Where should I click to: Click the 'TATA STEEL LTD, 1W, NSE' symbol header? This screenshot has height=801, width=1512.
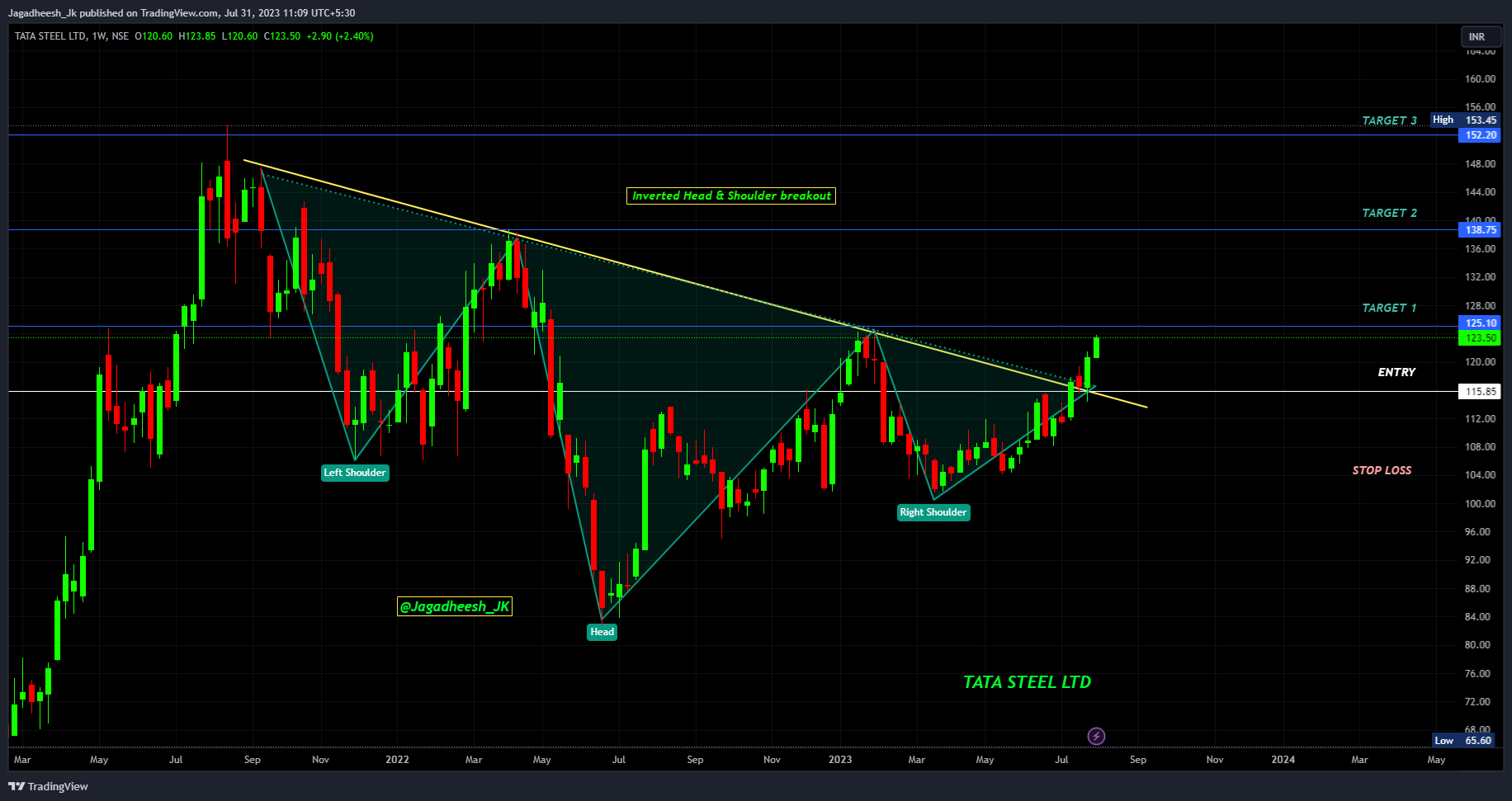coord(72,36)
